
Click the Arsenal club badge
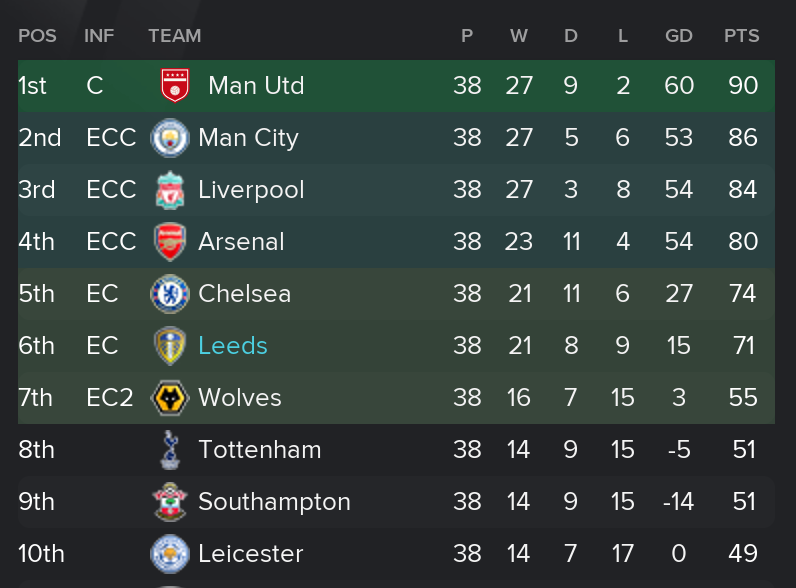coord(169,242)
